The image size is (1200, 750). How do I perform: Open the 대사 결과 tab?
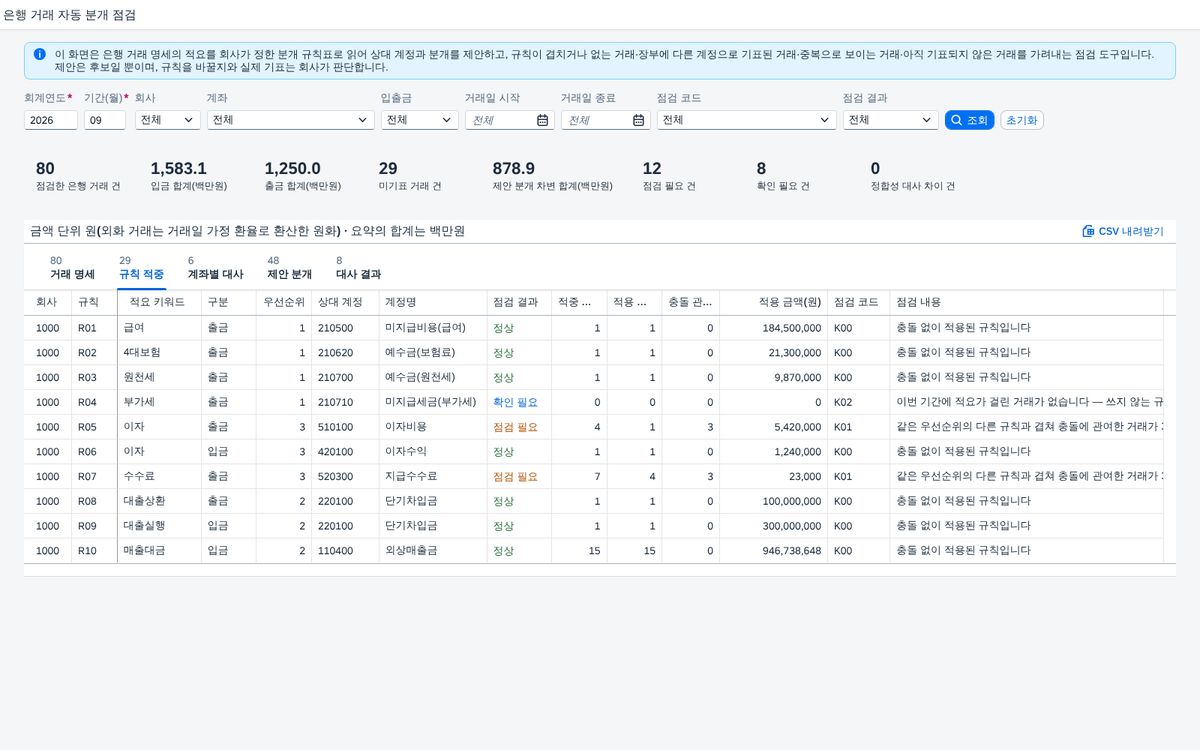coord(358,268)
